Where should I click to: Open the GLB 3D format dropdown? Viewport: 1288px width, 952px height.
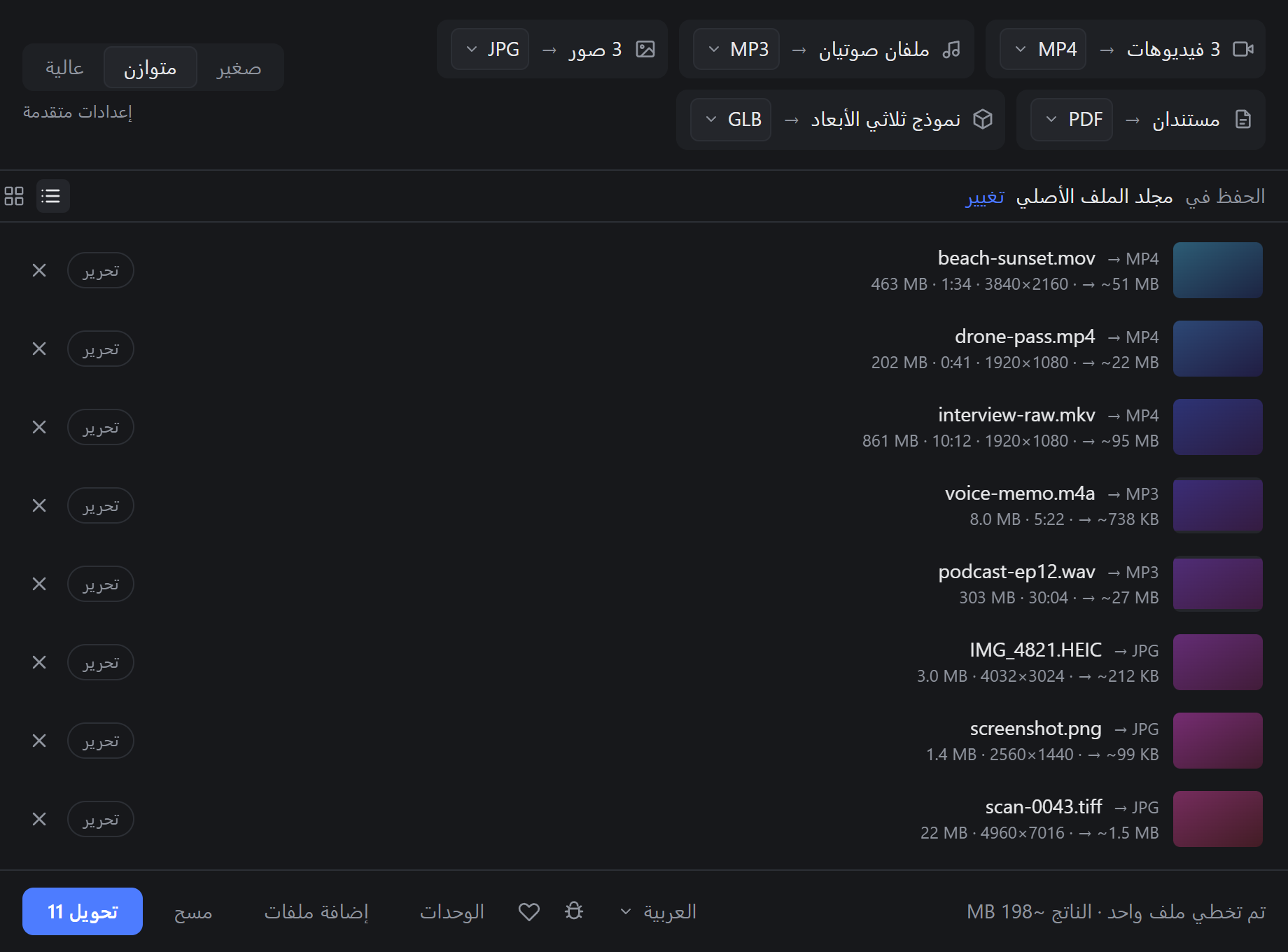(731, 119)
